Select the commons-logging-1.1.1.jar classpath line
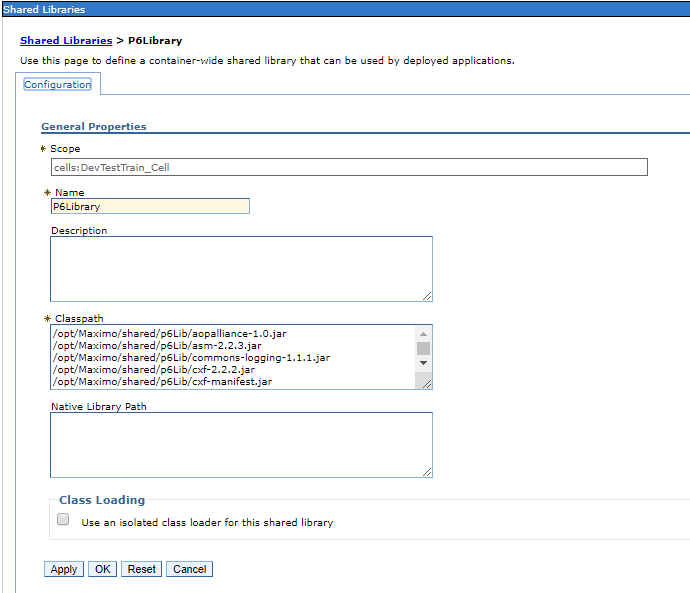 [x=191, y=357]
